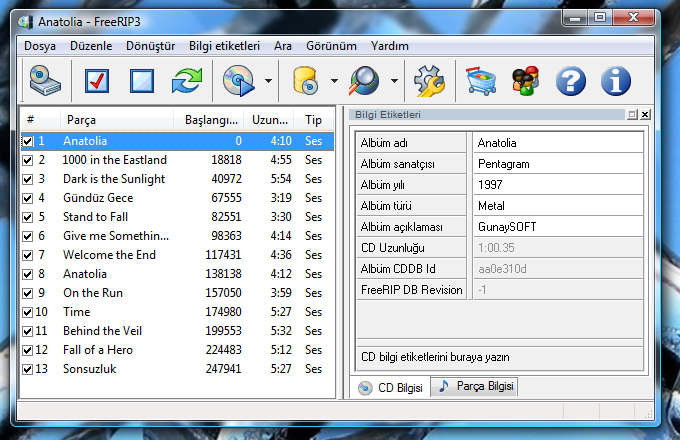Viewport: 680px width, 440px height.
Task: Toggle checkbox for track 8 Anatolia
Action: 28,274
